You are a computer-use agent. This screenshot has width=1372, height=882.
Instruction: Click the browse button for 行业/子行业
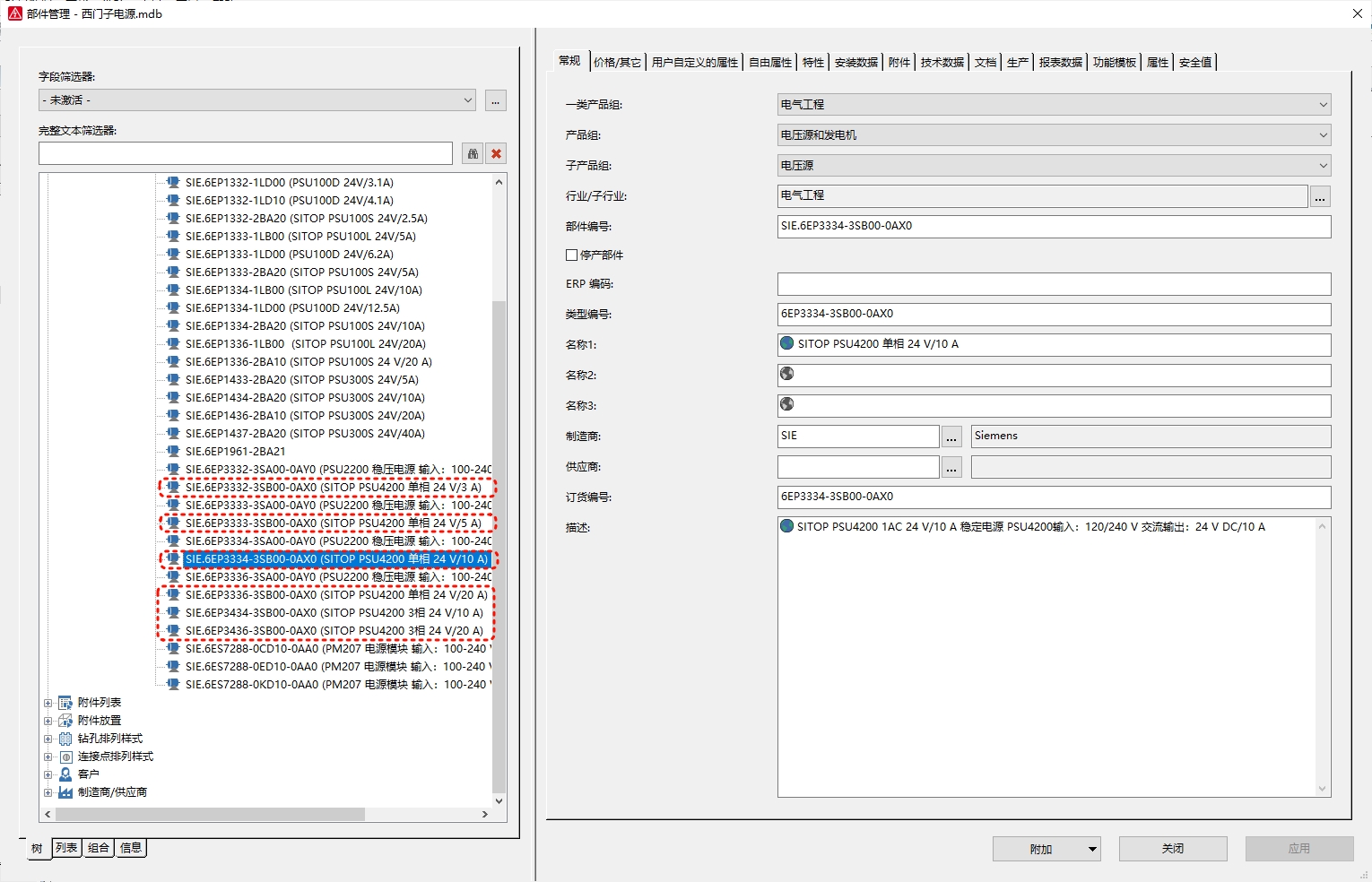point(1320,196)
